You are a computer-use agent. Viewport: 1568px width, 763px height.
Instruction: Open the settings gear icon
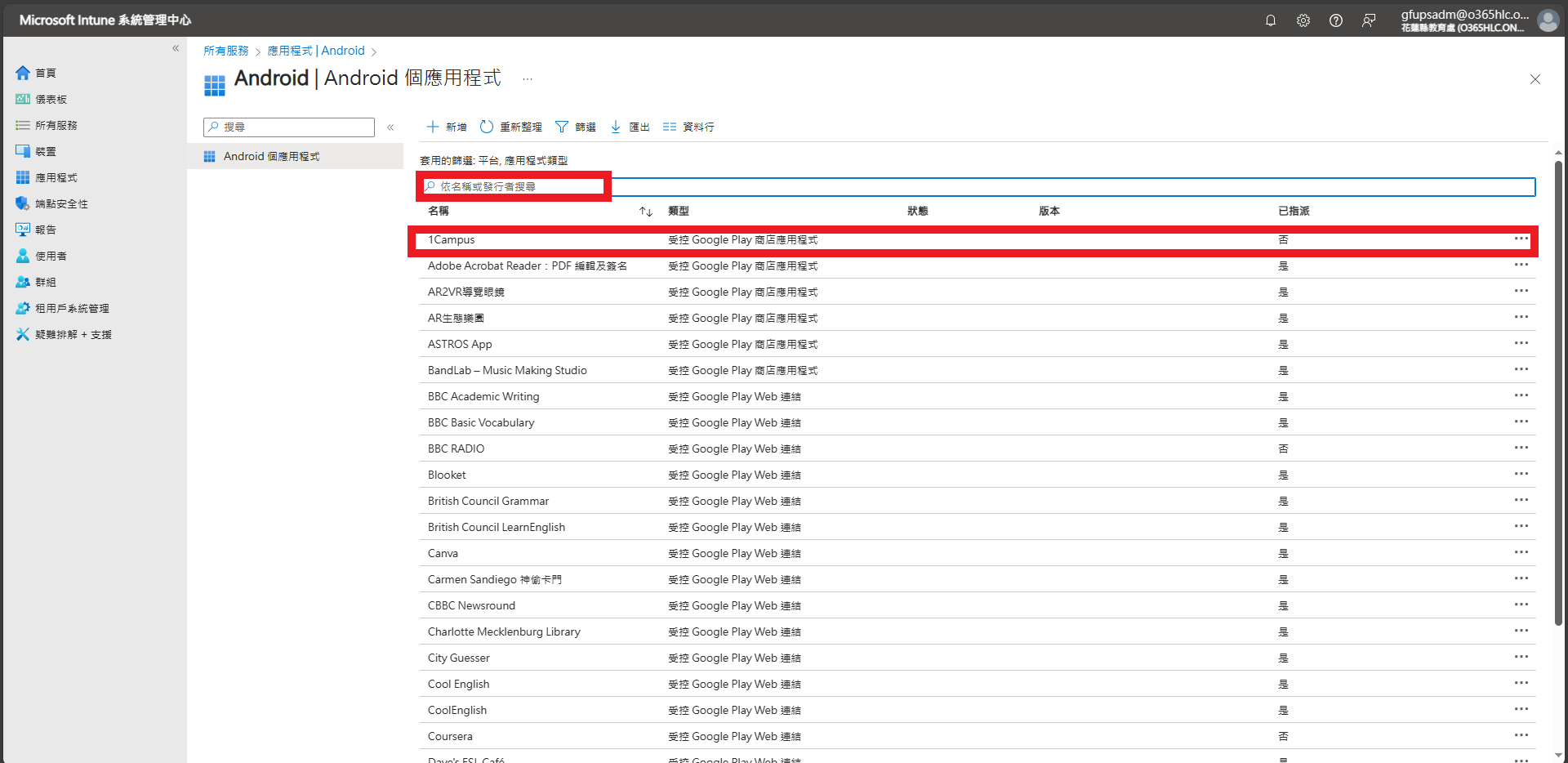(1303, 20)
